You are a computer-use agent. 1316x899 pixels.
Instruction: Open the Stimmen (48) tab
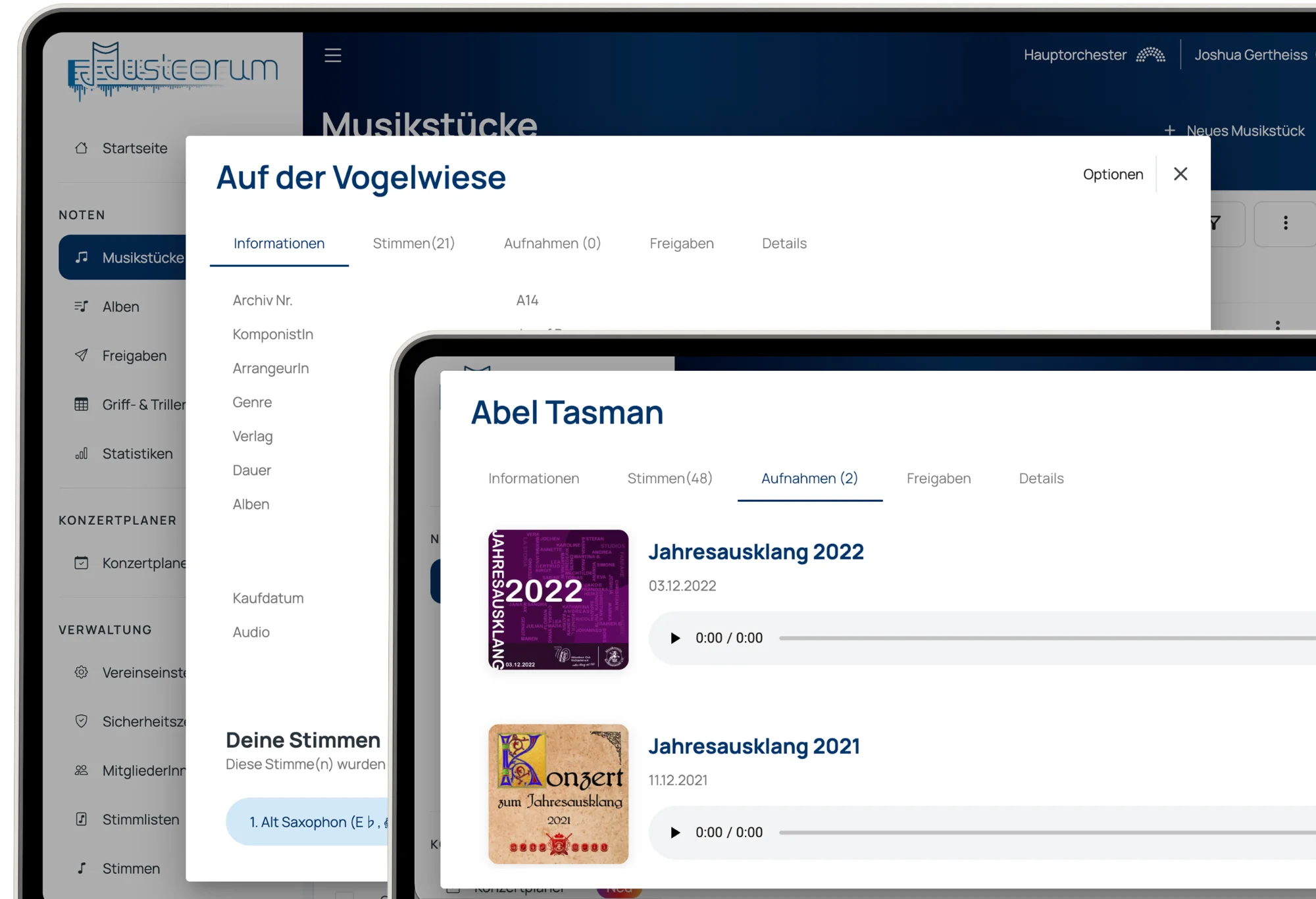point(670,478)
